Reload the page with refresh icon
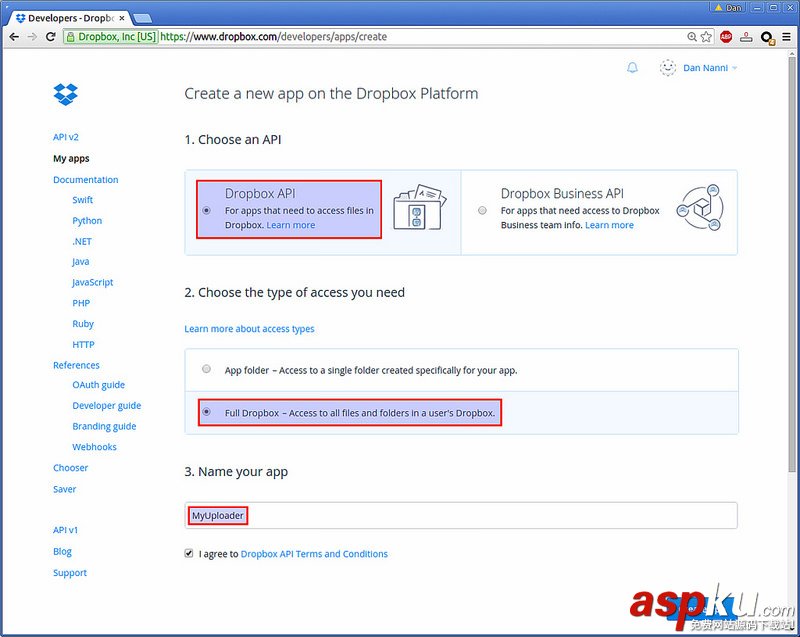Viewport: 800px width, 637px height. 50,37
